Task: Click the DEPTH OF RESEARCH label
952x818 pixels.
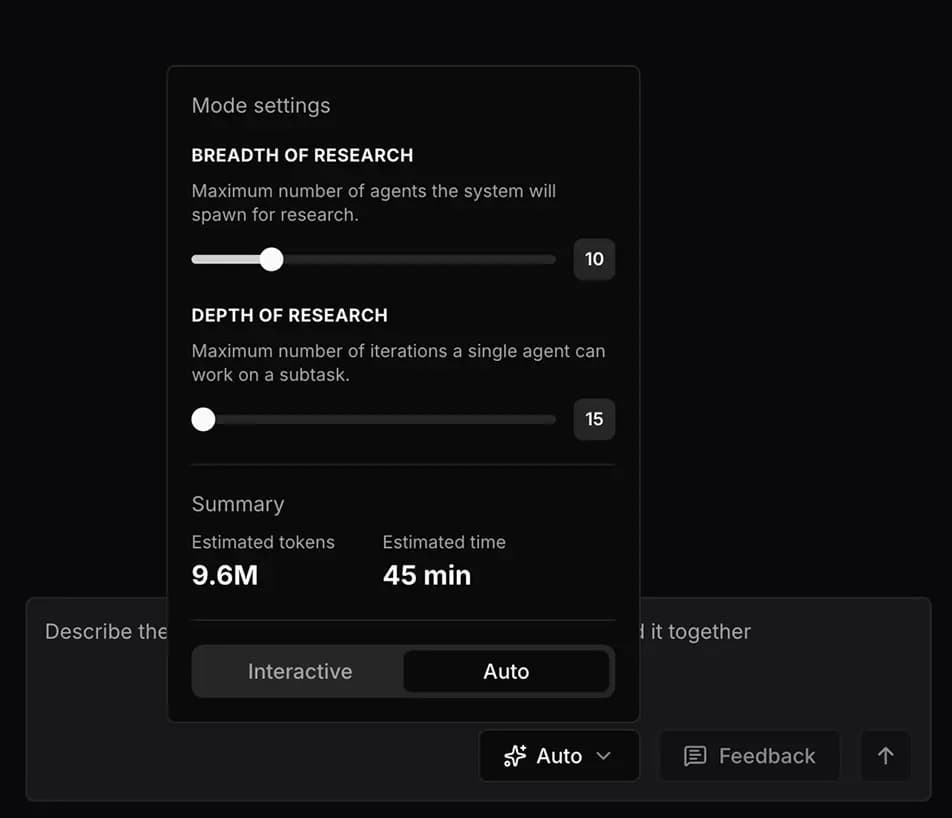Action: coord(290,315)
